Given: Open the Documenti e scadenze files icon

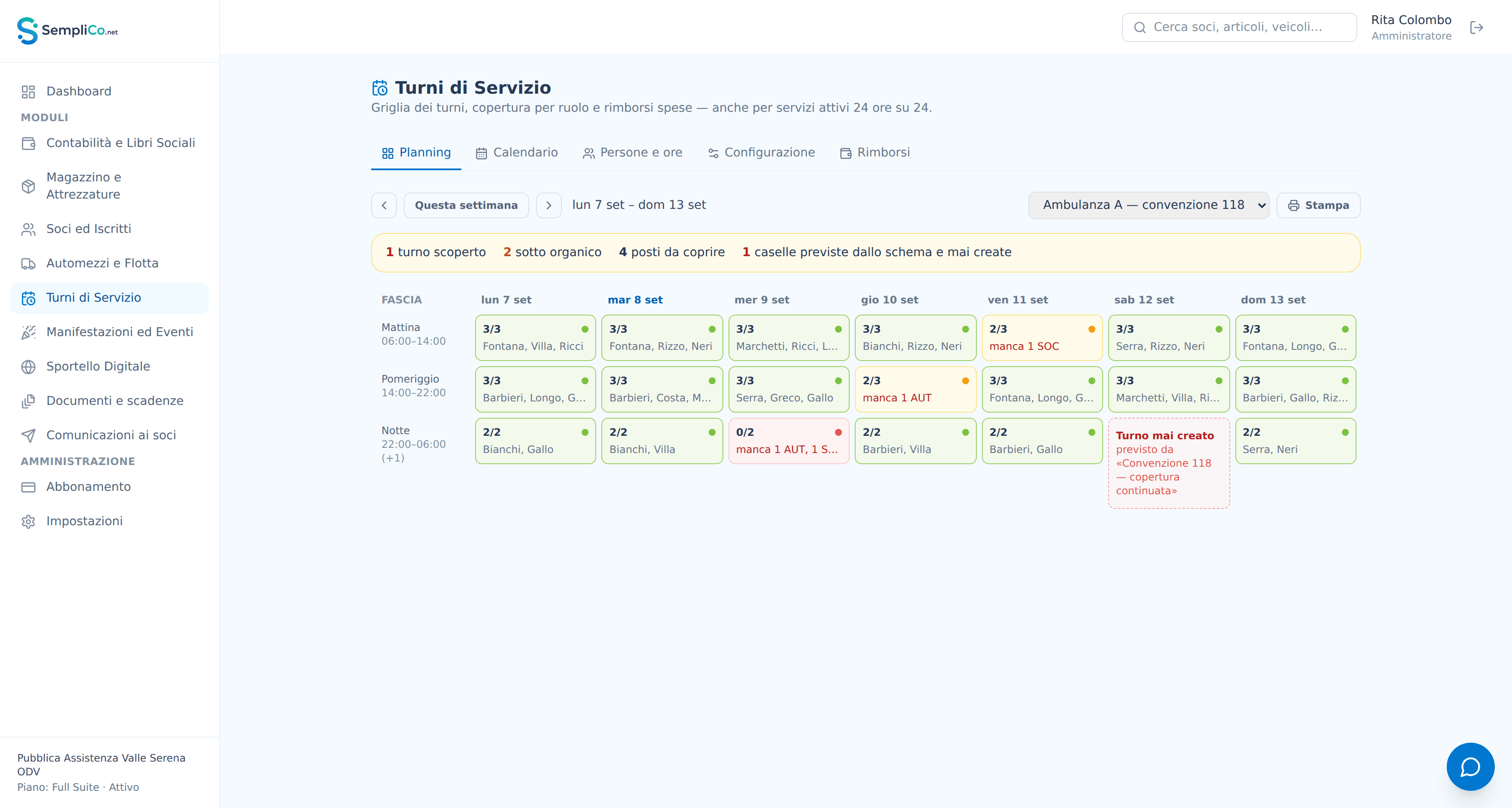Looking at the screenshot, I should (28, 401).
